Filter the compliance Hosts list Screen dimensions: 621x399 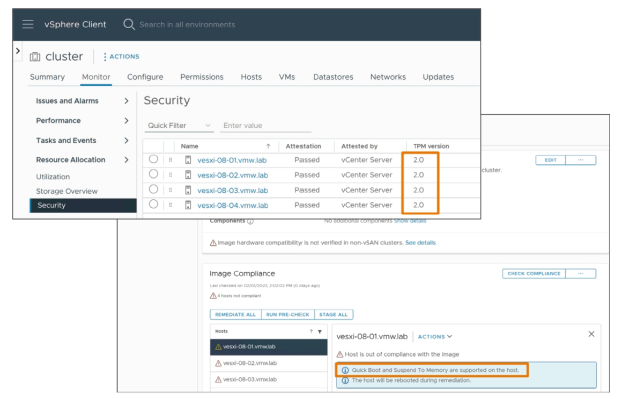320,331
